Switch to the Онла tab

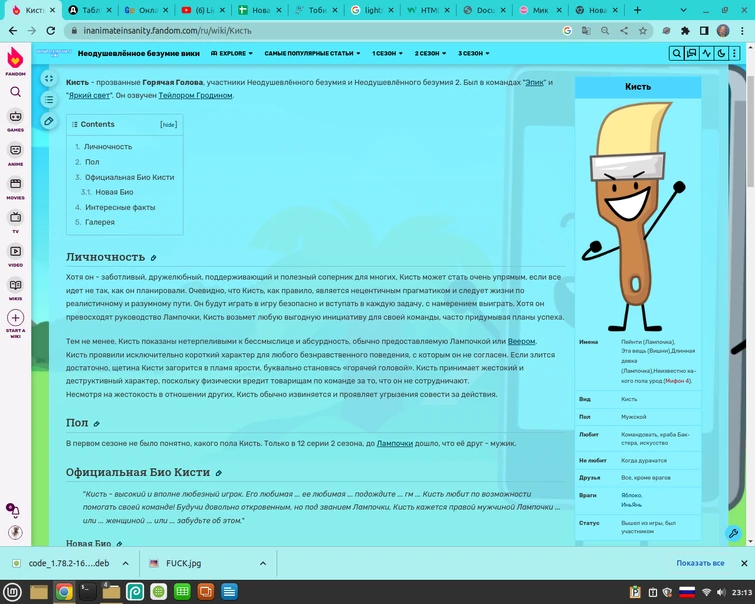tap(147, 10)
